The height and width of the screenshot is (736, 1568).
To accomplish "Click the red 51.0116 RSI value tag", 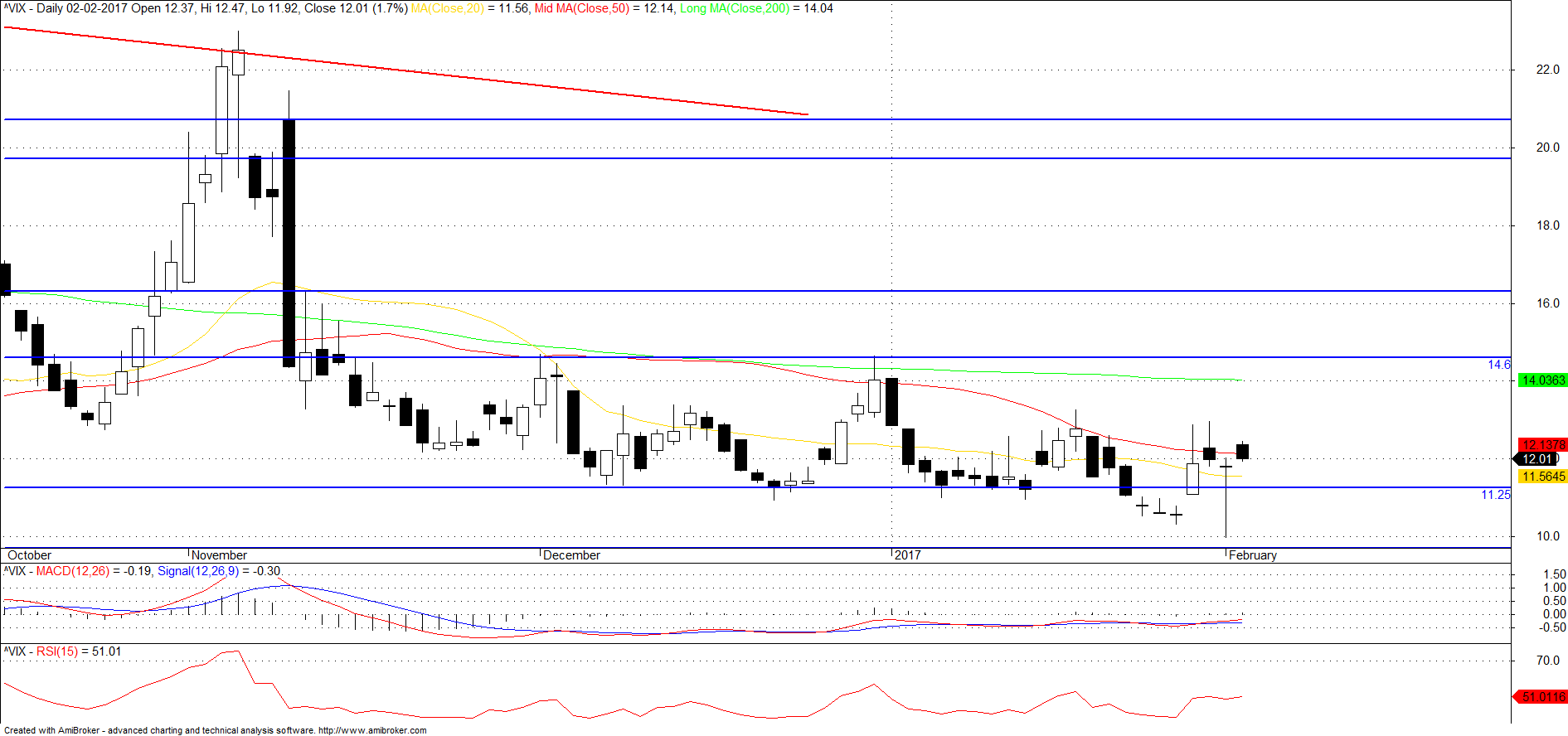I will coord(1541,697).
